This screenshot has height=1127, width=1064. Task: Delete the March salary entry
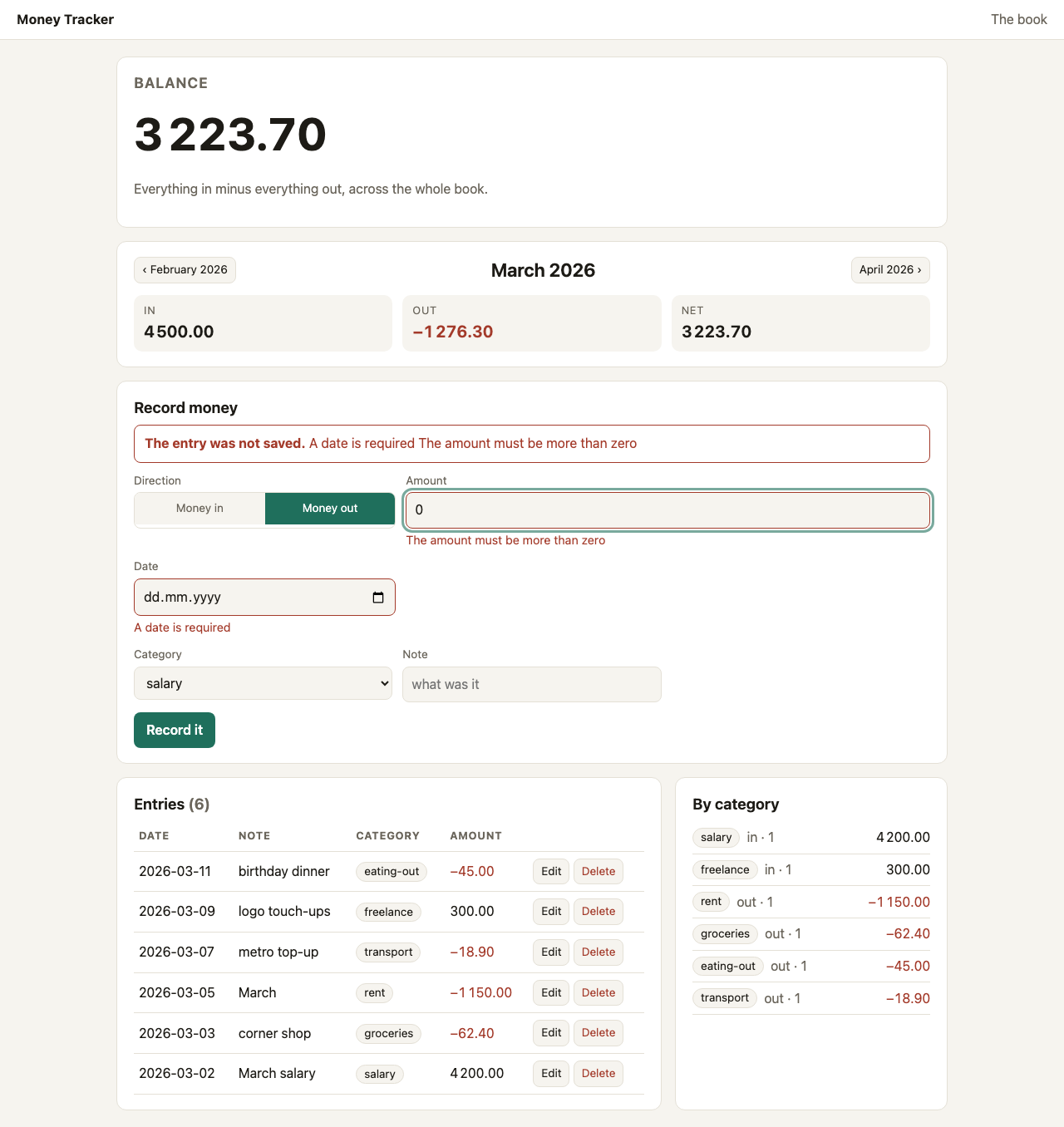coord(598,1073)
